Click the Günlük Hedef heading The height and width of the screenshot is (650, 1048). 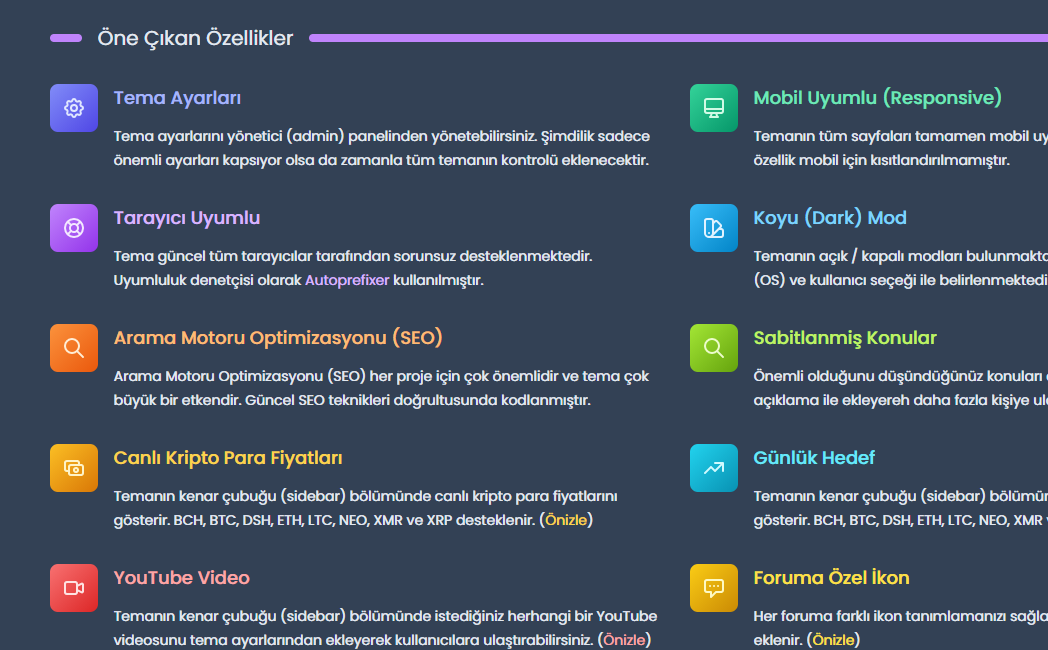pyautogui.click(x=814, y=458)
